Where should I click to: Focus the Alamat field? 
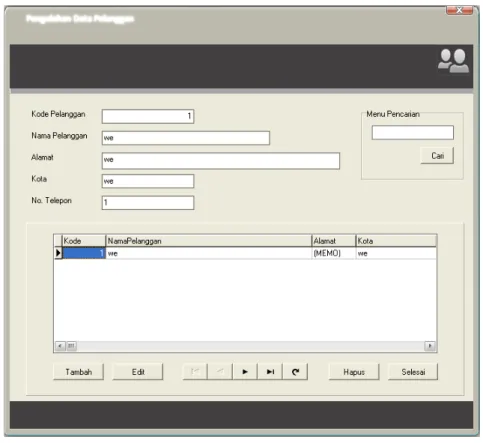[x=221, y=161]
